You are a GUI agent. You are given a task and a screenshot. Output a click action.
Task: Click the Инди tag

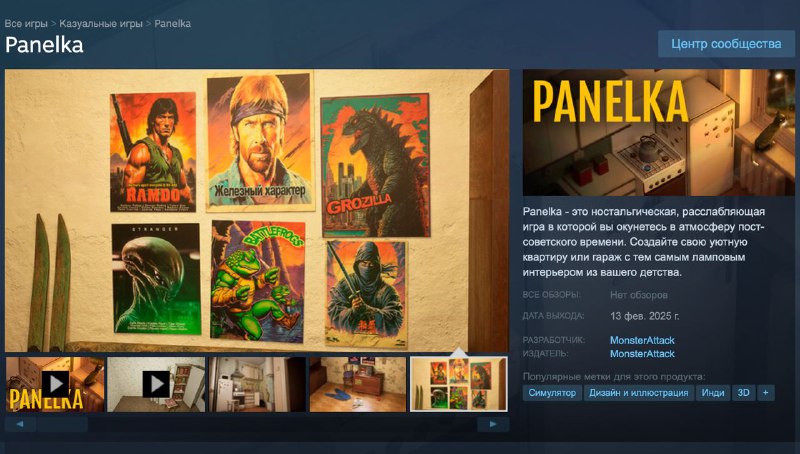click(x=713, y=393)
